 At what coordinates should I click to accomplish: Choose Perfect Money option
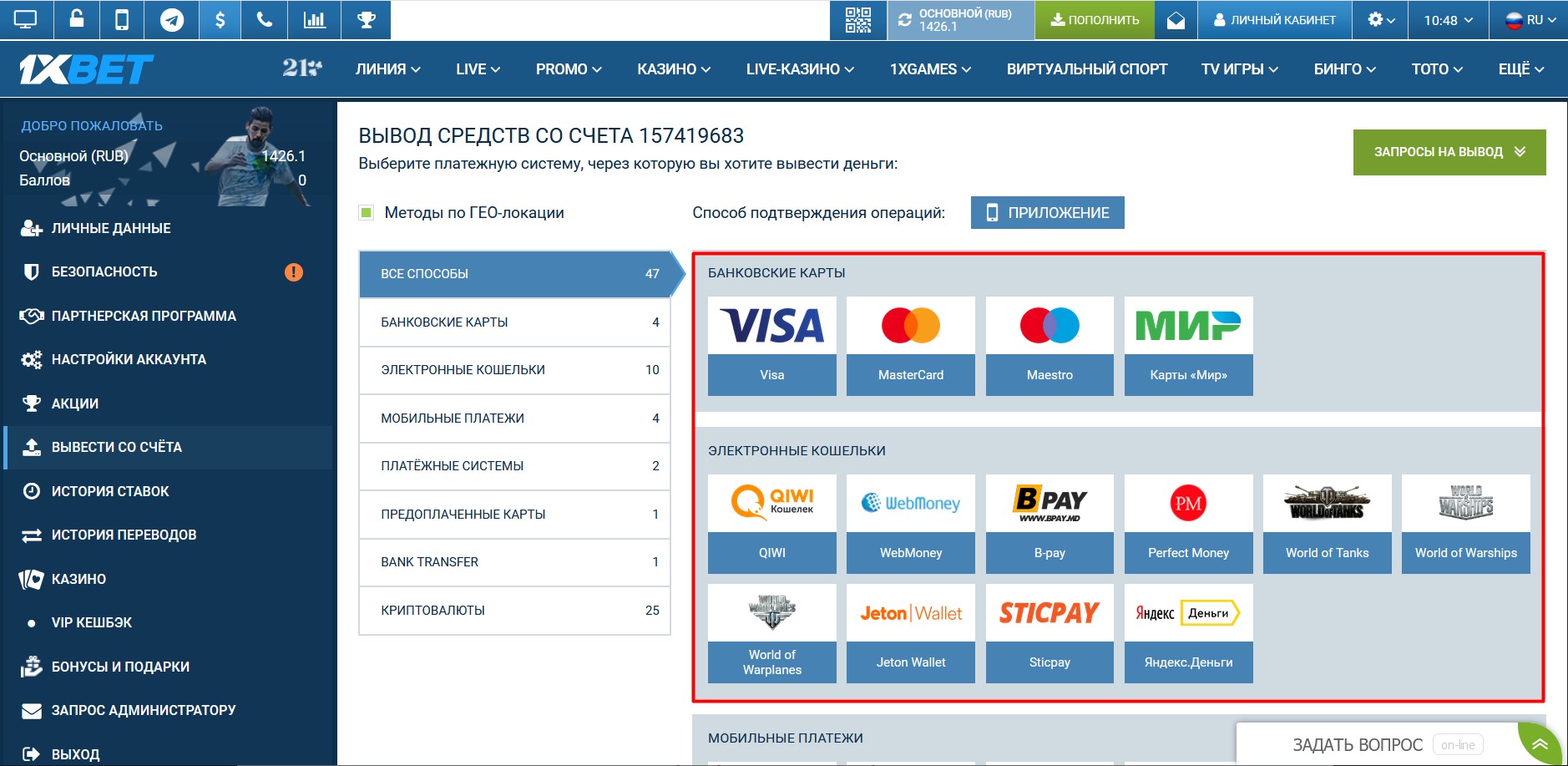coord(1189,524)
